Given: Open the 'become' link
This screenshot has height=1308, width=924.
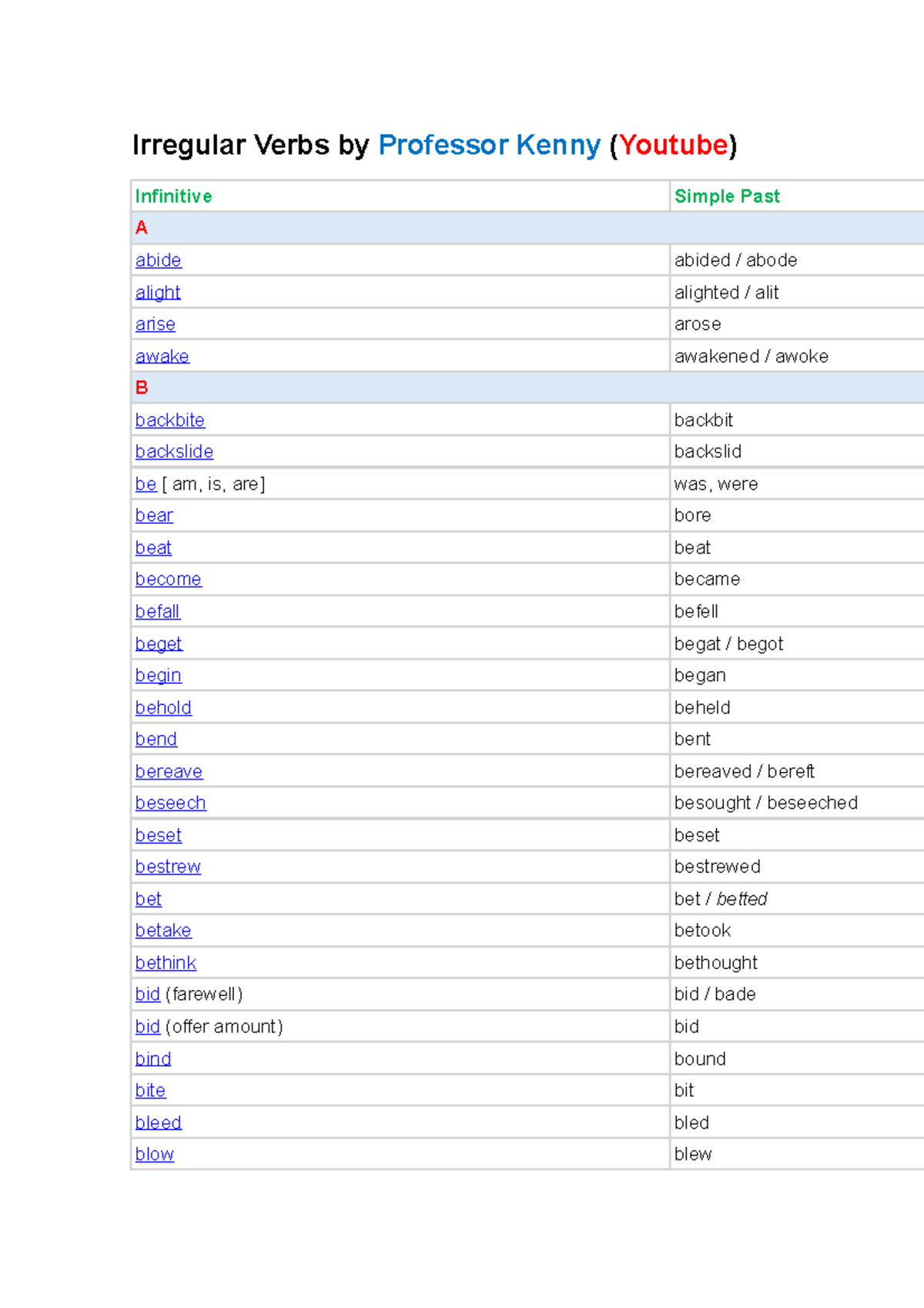Looking at the screenshot, I should [x=168, y=579].
